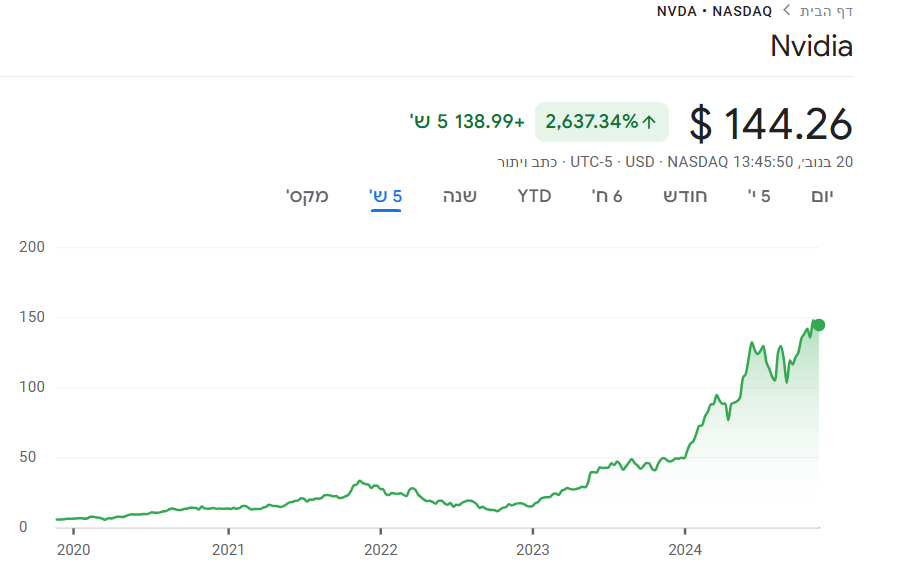897x568 pixels.
Task: Select the "5 ש'" five-year tab
Action: (386, 196)
